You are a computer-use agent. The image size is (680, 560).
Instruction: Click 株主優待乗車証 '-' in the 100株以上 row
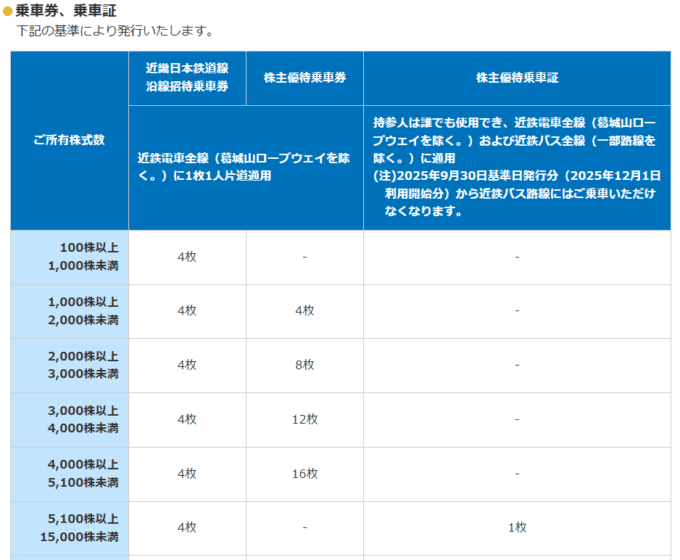(x=517, y=257)
